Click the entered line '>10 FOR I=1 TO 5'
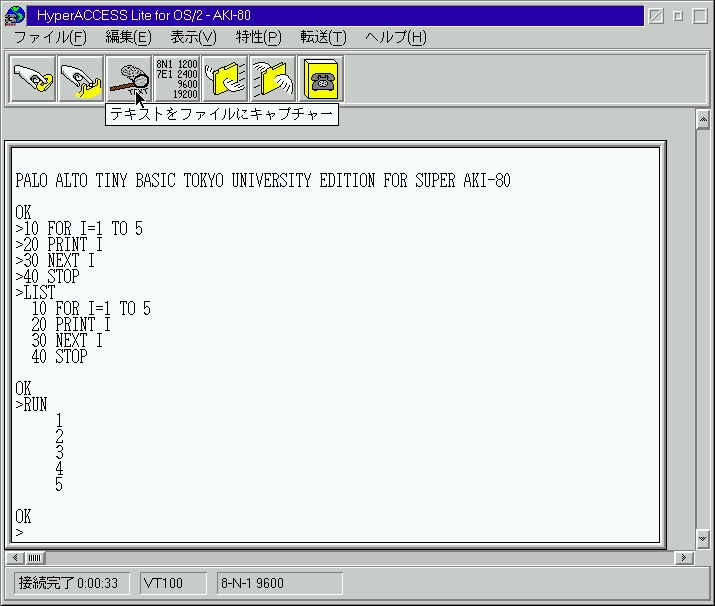This screenshot has width=715, height=606. pyautogui.click(x=79, y=228)
